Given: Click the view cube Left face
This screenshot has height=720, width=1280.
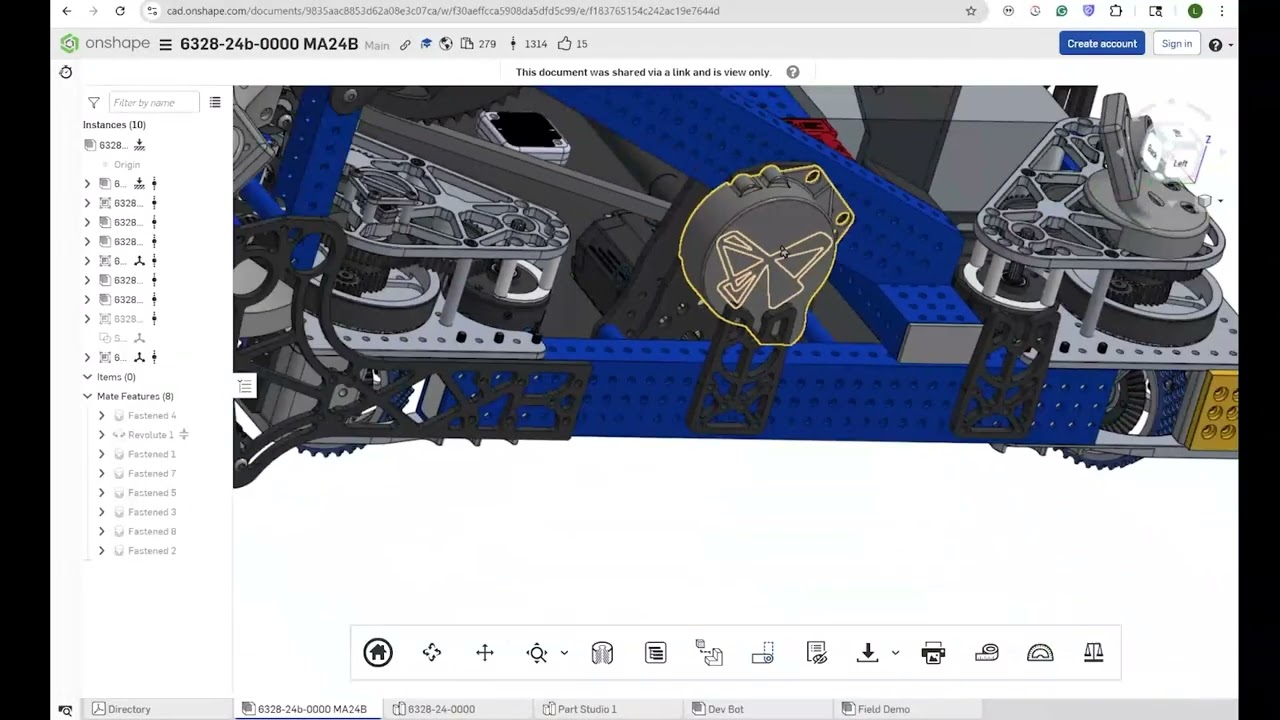Looking at the screenshot, I should pyautogui.click(x=1180, y=164).
